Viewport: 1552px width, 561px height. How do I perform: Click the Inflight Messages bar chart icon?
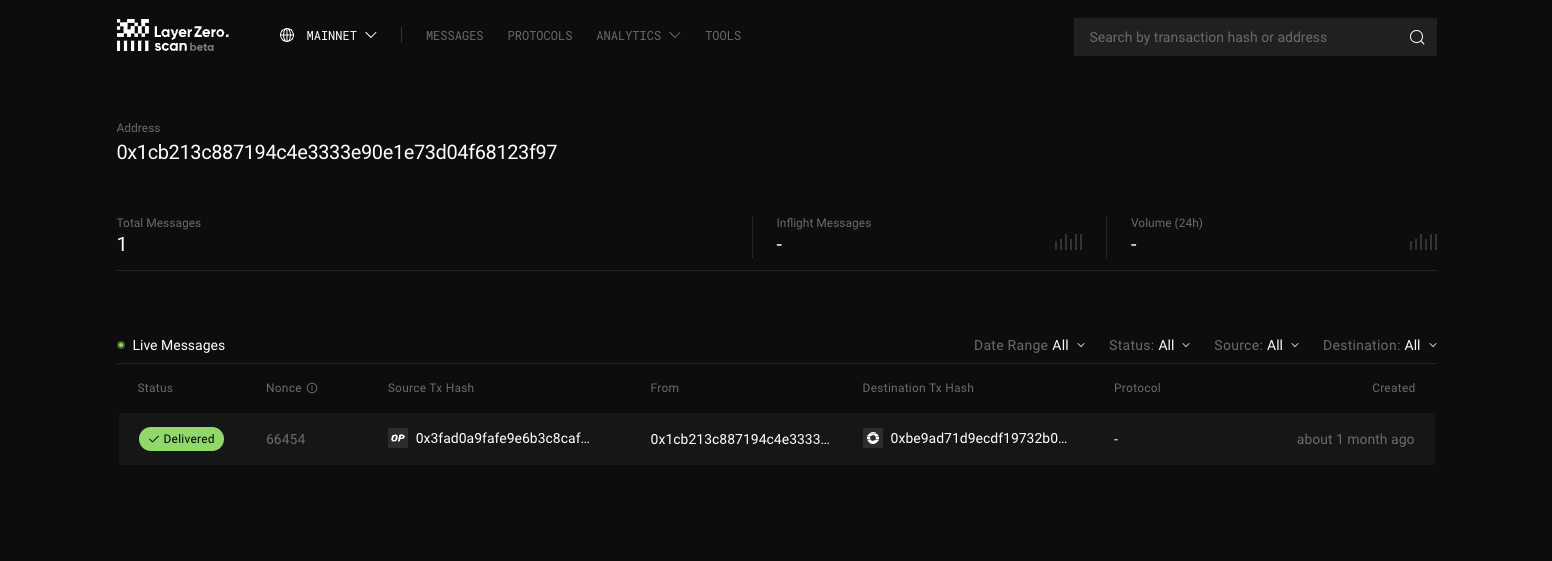click(1069, 242)
